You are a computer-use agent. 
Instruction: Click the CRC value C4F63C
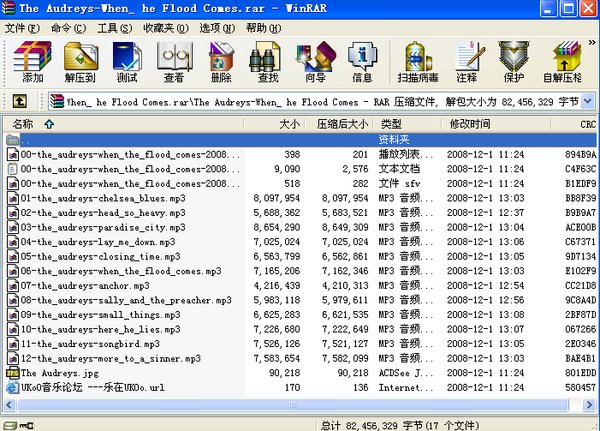tap(580, 169)
